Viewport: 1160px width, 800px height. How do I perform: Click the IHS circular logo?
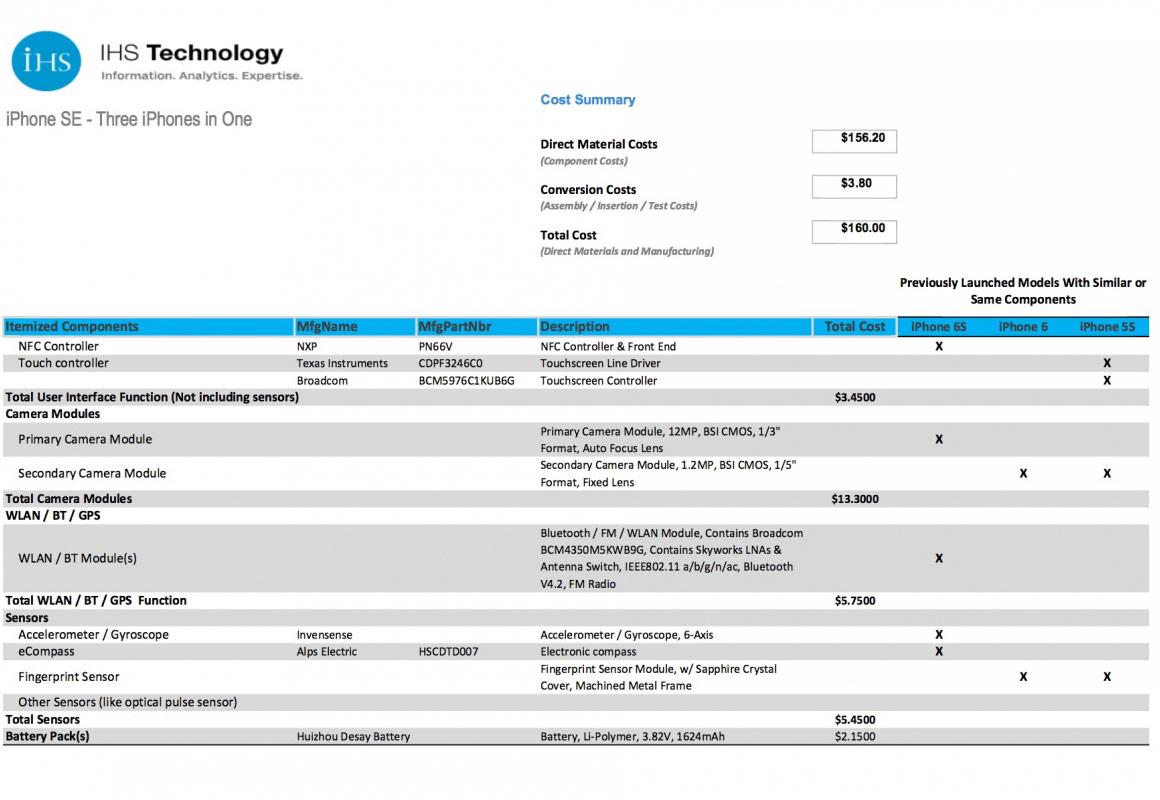pos(46,61)
